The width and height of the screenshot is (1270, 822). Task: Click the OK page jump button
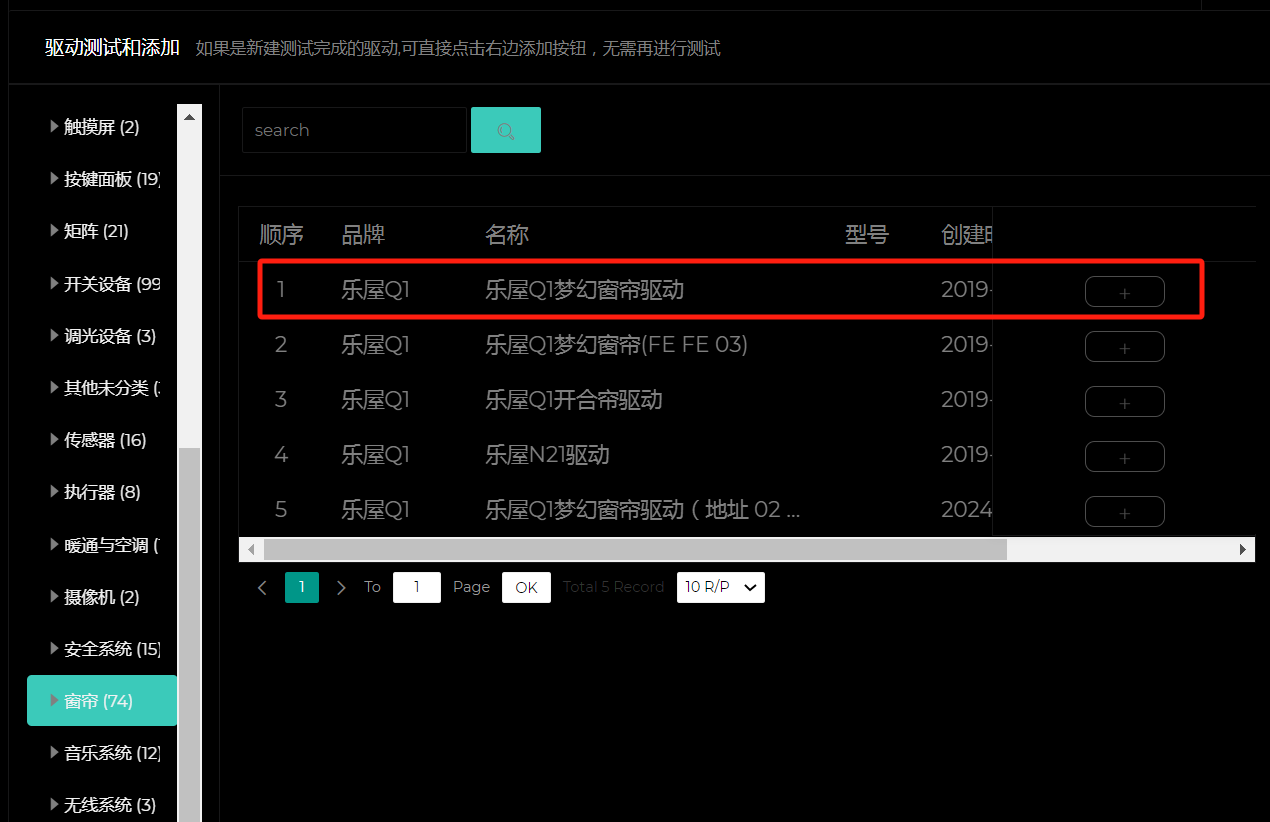[526, 587]
